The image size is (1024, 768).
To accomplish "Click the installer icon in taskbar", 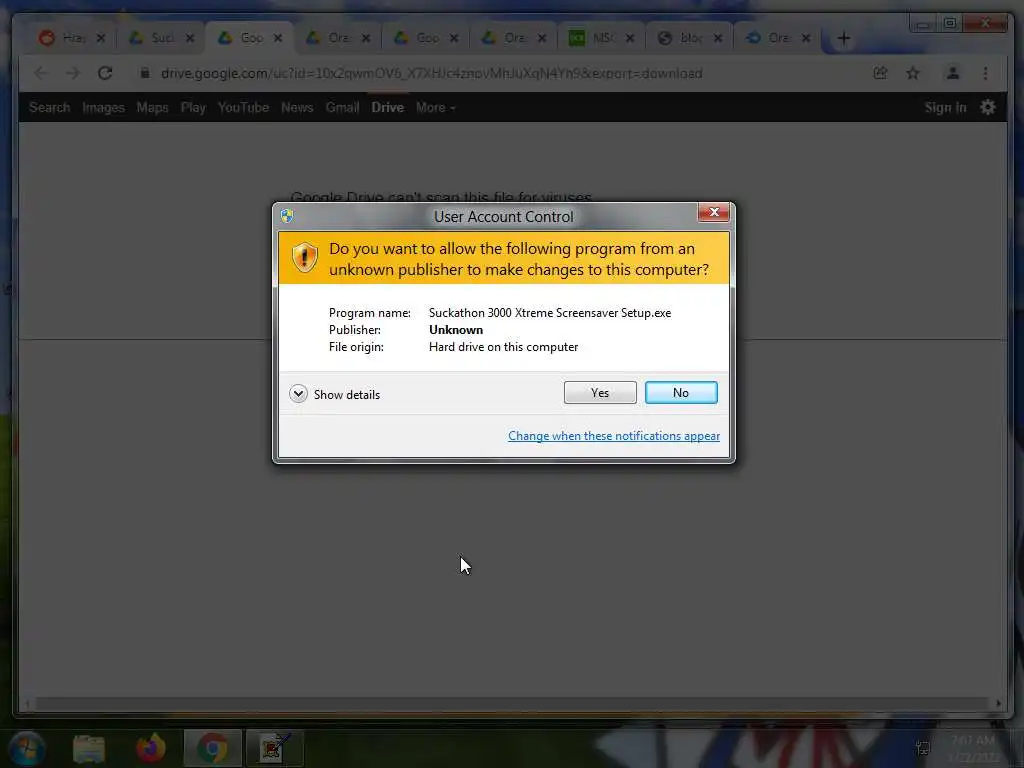I will pyautogui.click(x=275, y=748).
